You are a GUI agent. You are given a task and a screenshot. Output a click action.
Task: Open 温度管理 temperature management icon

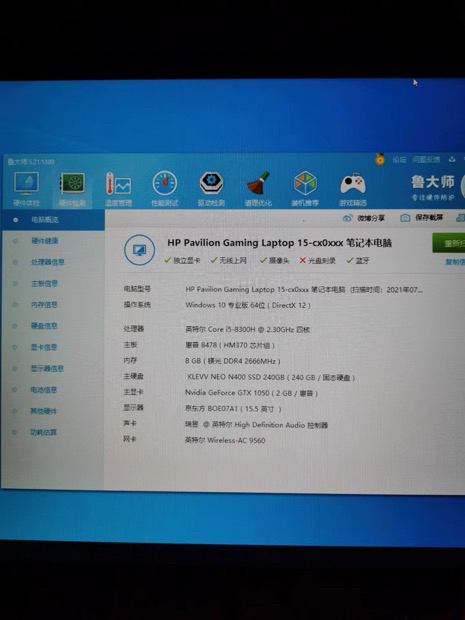tap(118, 189)
